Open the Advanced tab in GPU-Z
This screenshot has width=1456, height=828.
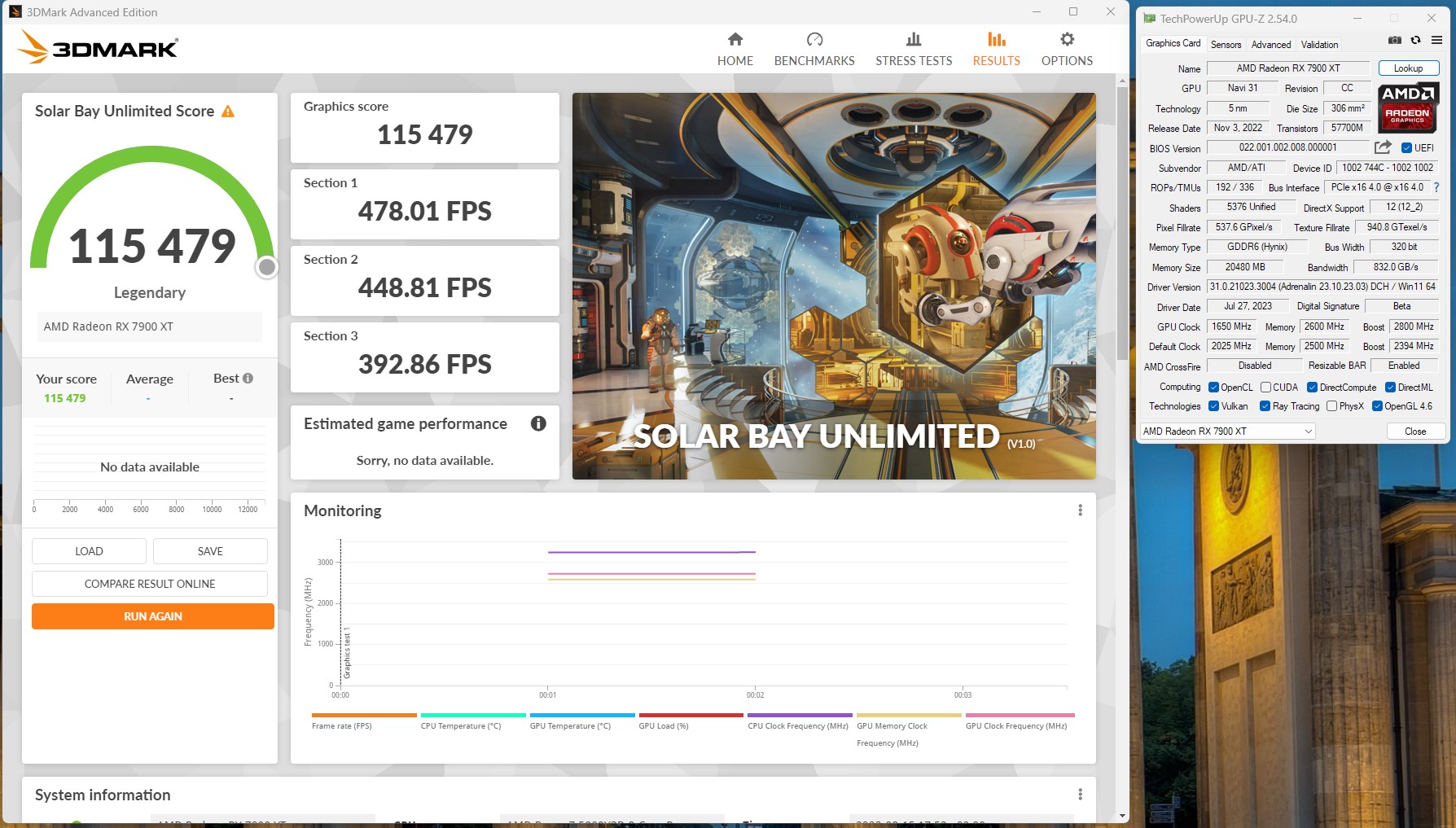(1270, 45)
